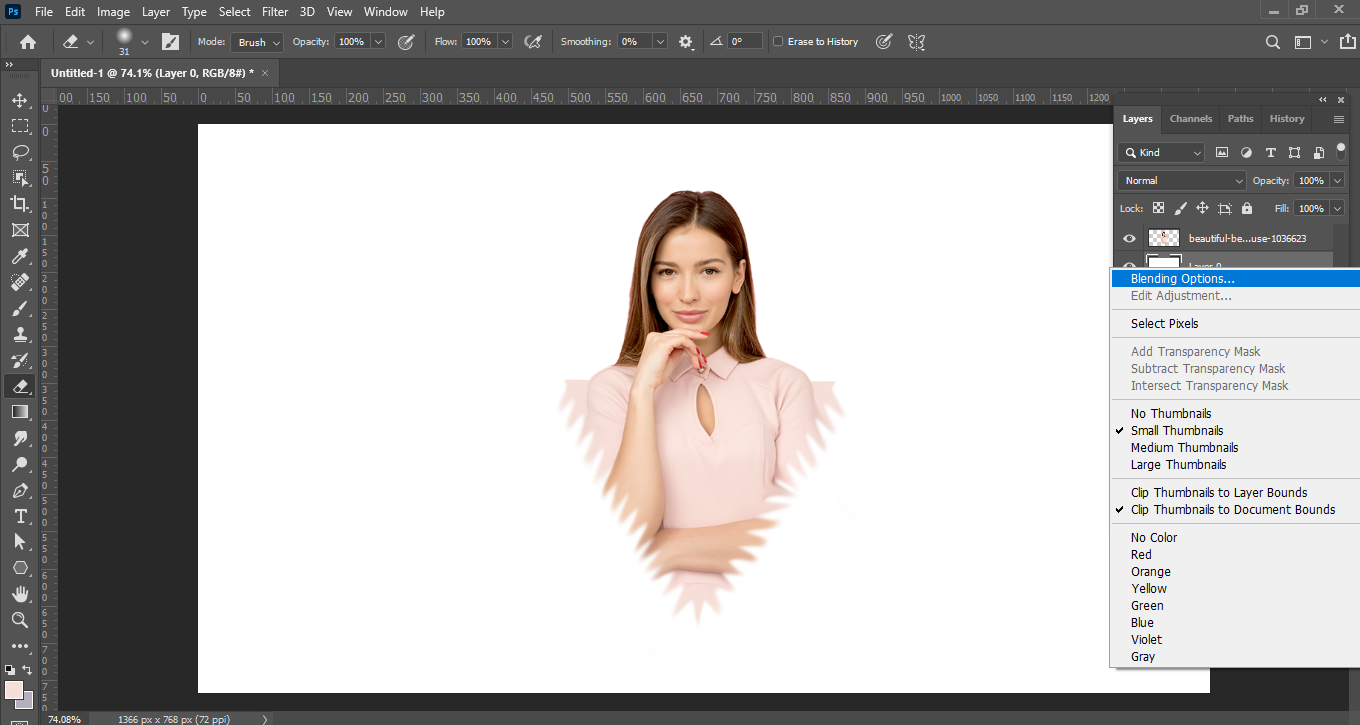Select the Clone Stamp tool
This screenshot has width=1360, height=725.
[x=19, y=334]
